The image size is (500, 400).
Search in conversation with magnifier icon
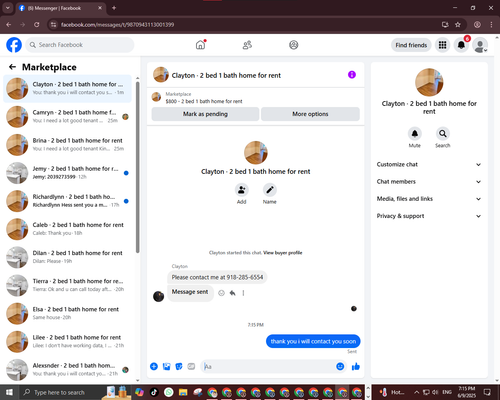click(443, 134)
